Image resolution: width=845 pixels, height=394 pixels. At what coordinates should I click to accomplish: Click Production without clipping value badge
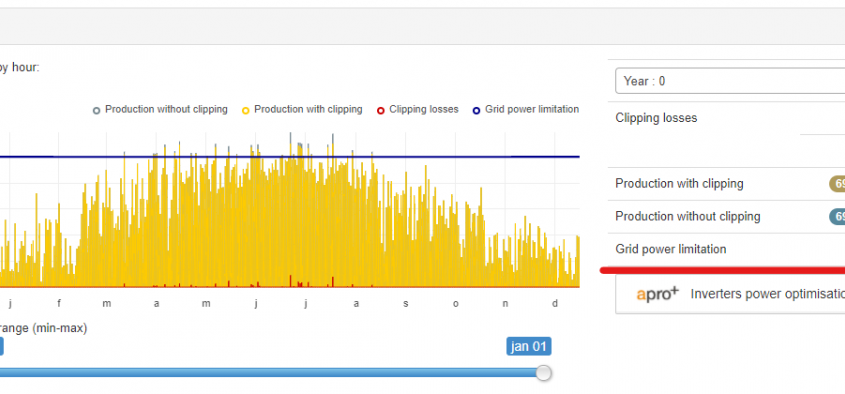(x=837, y=217)
